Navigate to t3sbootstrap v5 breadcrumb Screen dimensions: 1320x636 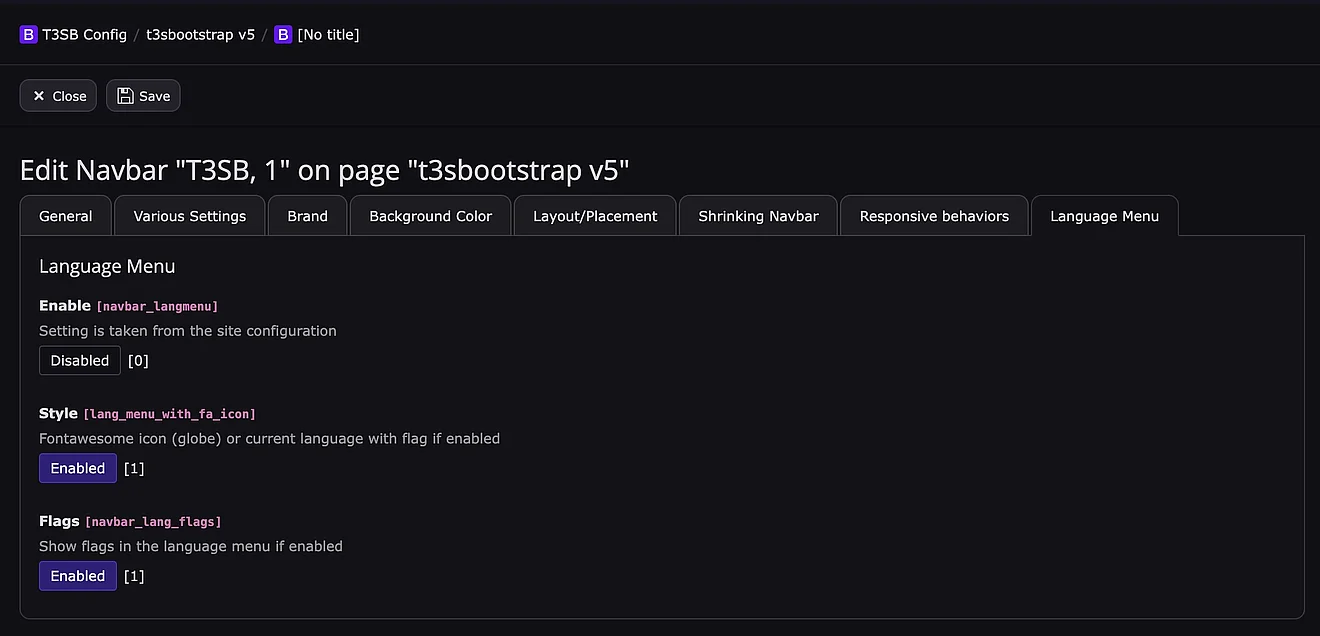(200, 35)
